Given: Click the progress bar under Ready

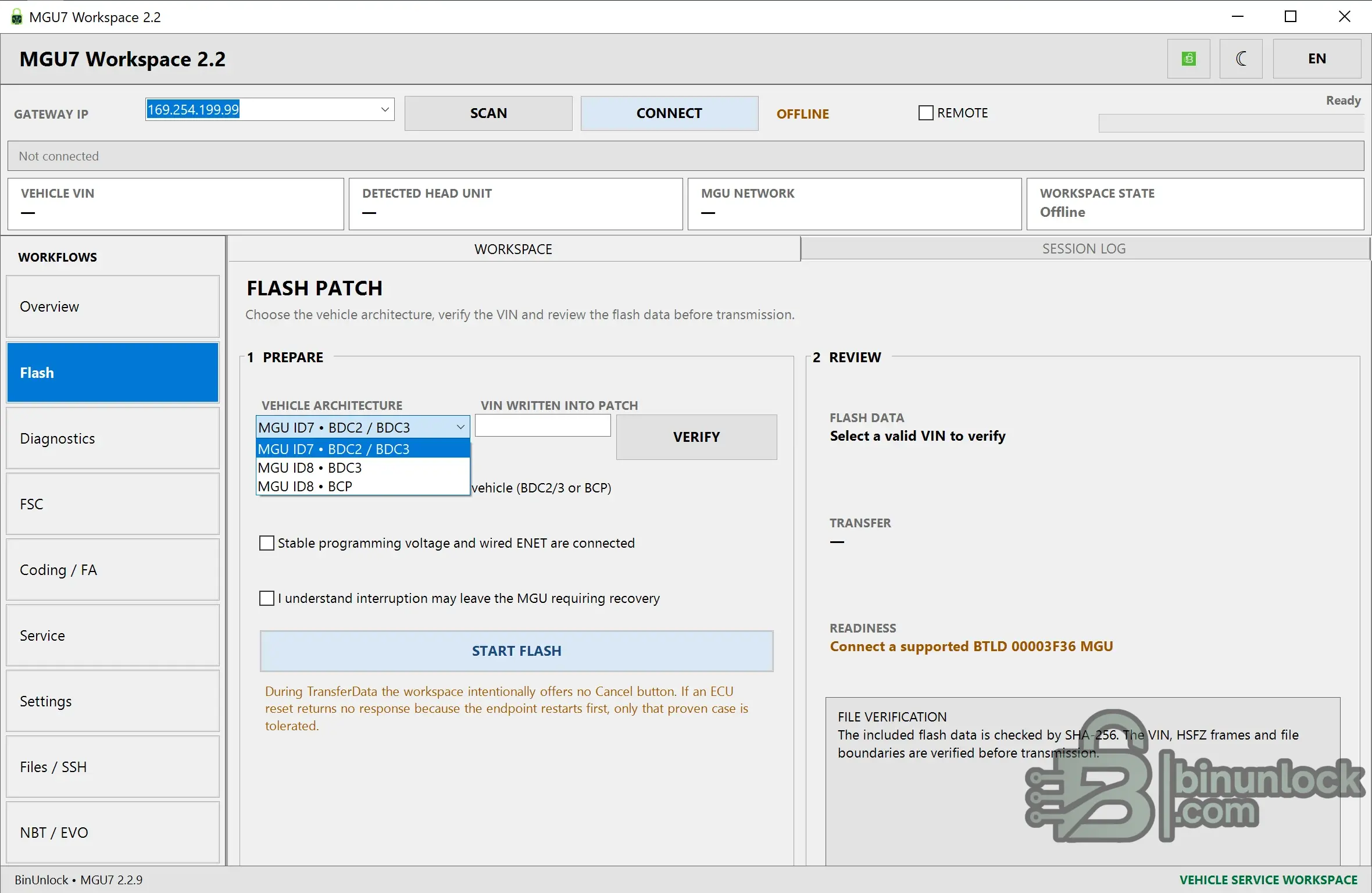Looking at the screenshot, I should click(x=1231, y=123).
